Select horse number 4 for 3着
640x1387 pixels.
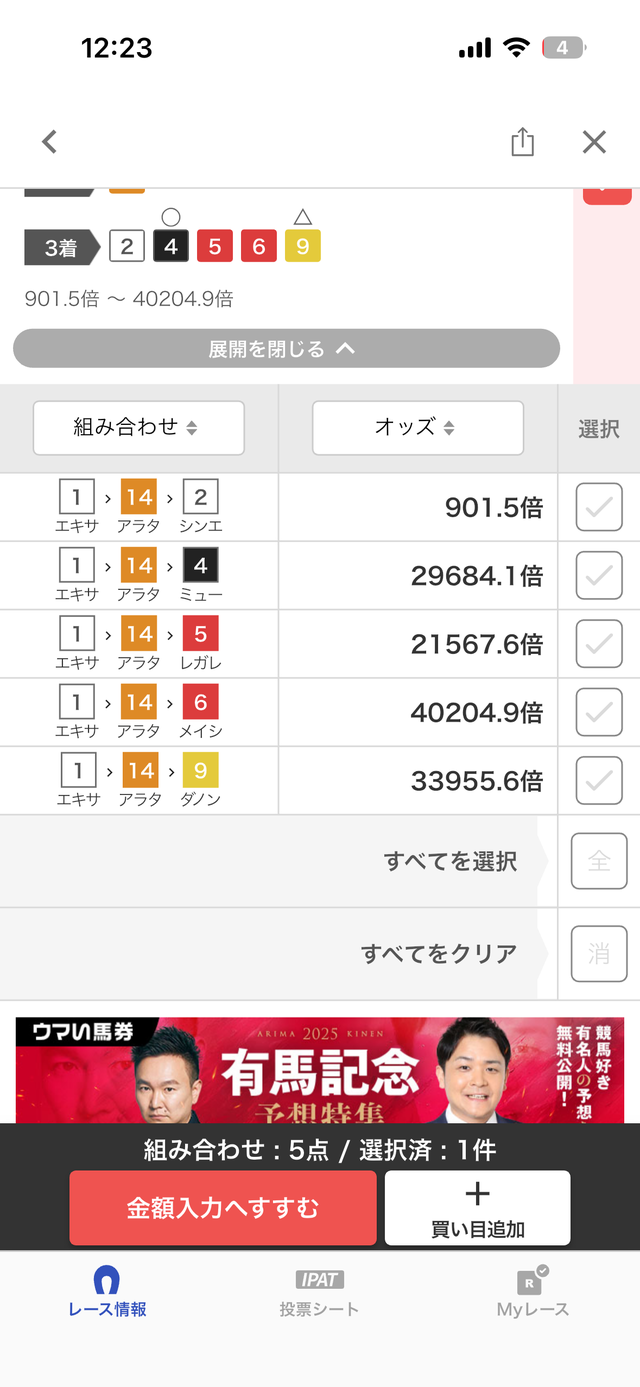point(171,246)
